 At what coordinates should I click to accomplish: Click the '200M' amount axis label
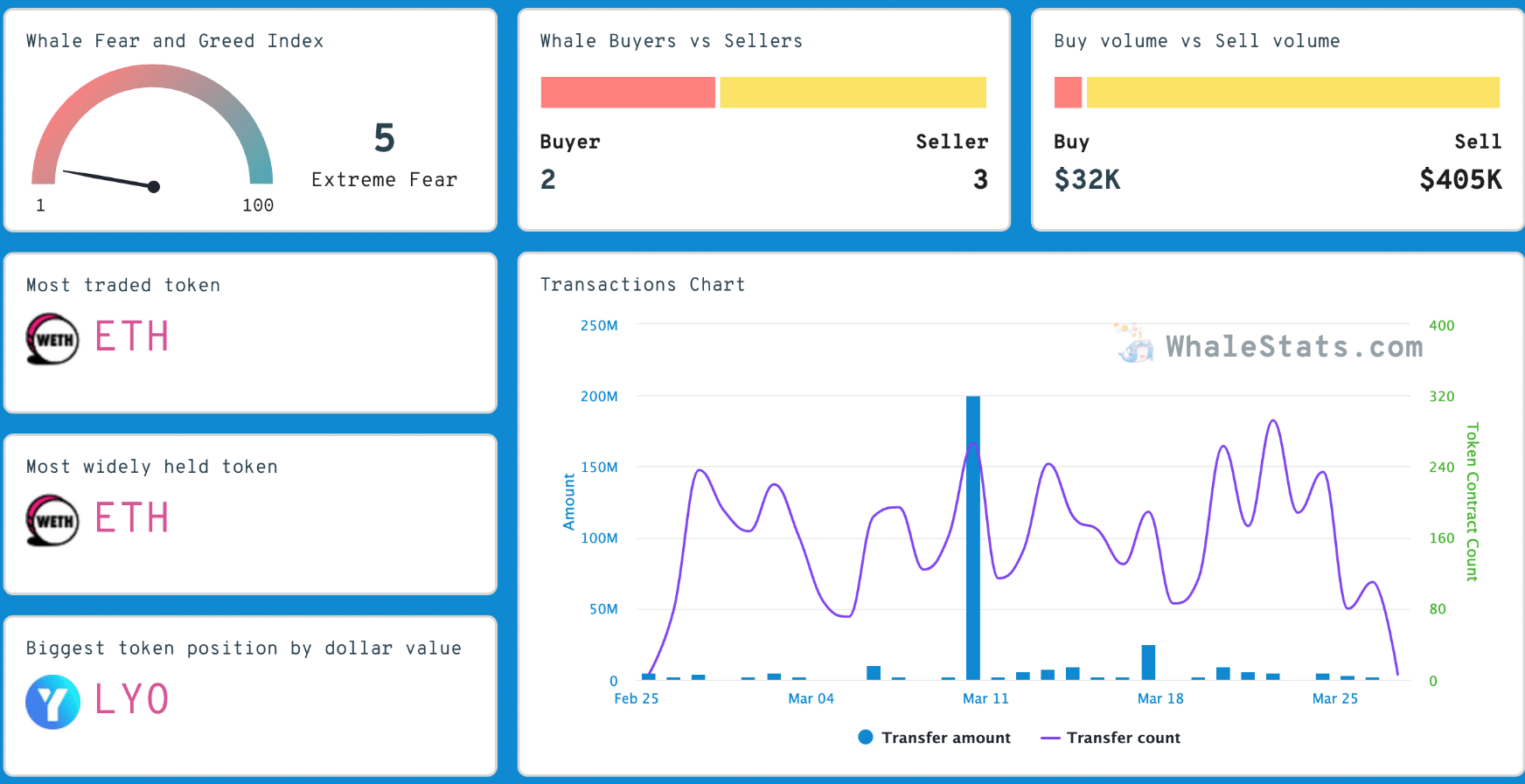(x=599, y=396)
